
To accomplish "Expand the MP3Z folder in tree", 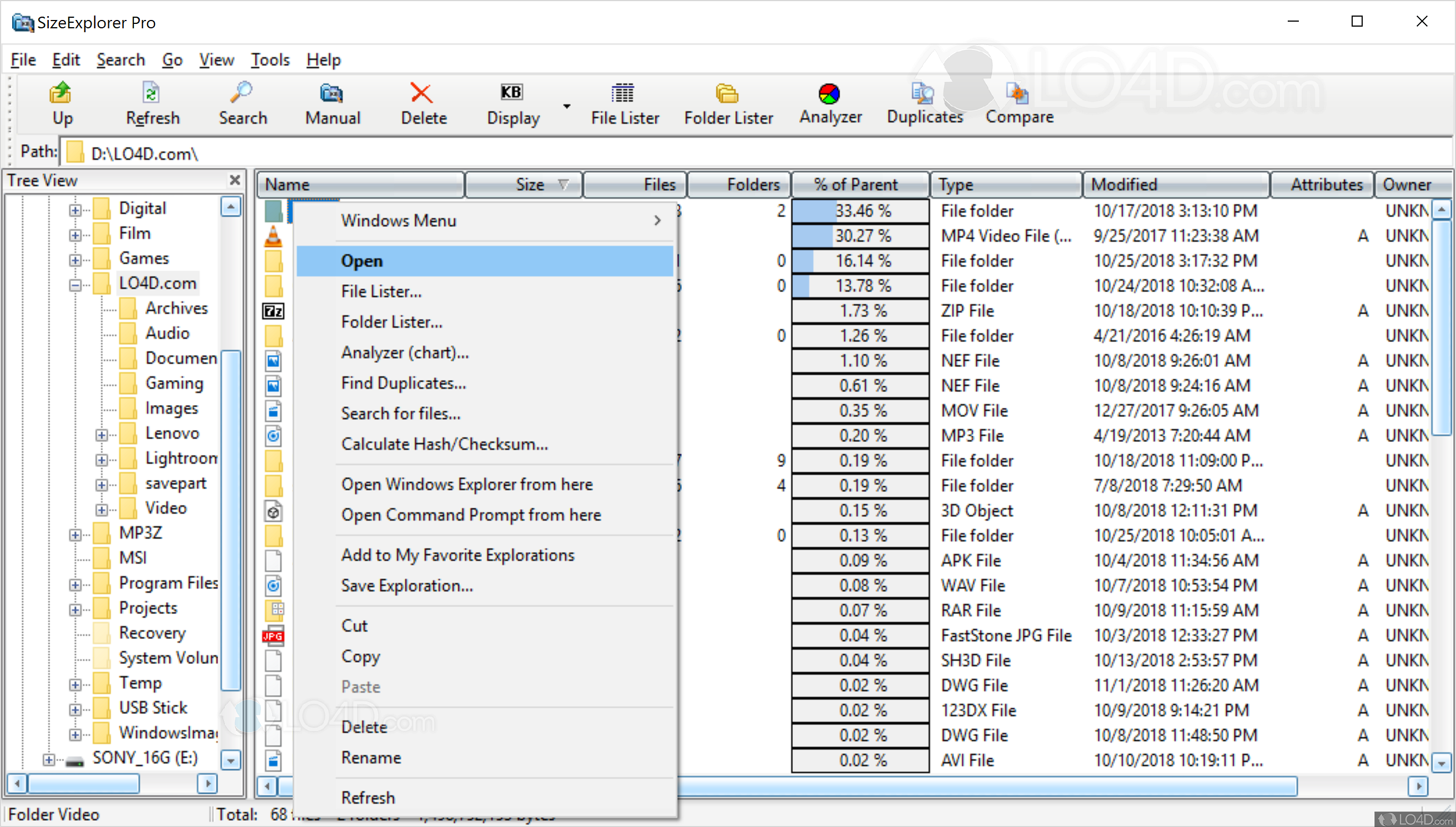I will [75, 534].
